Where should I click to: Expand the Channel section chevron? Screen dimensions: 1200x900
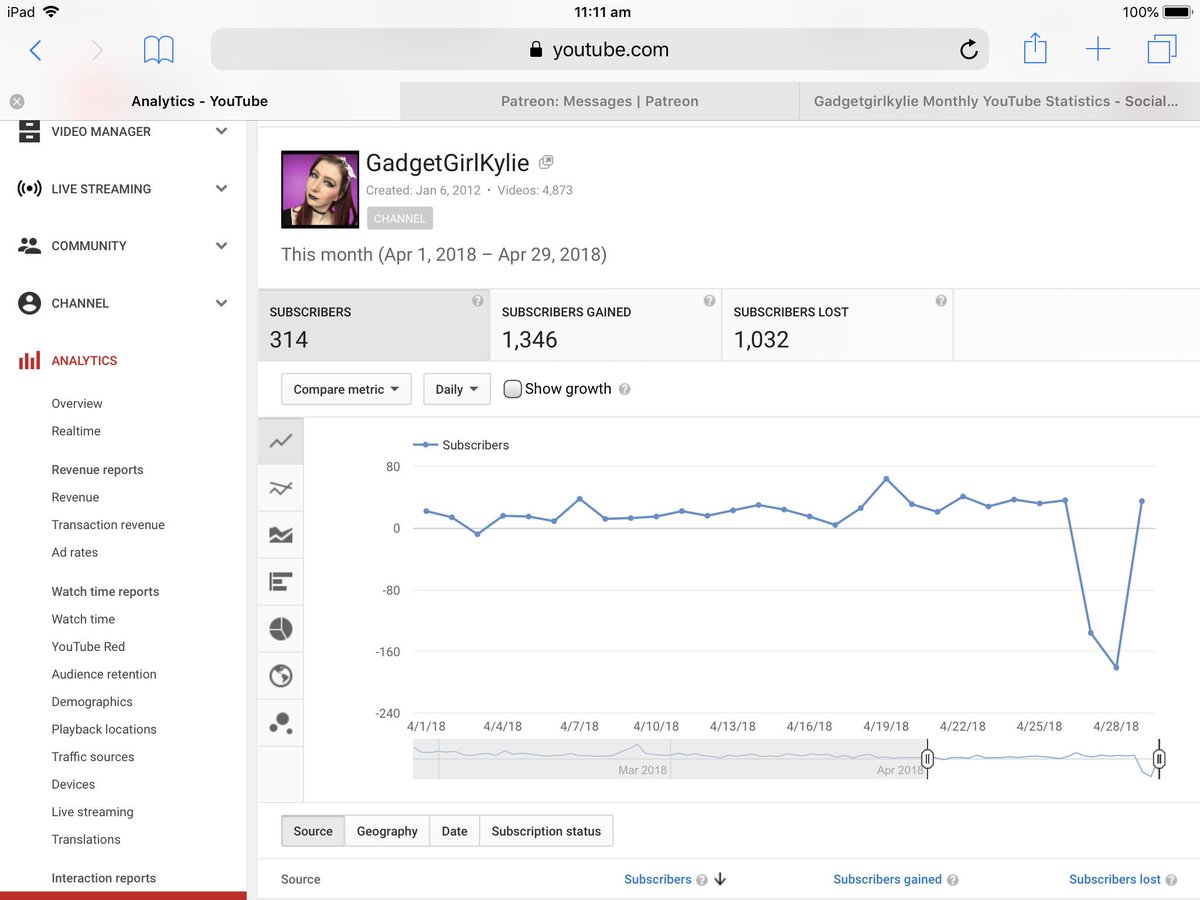221,303
